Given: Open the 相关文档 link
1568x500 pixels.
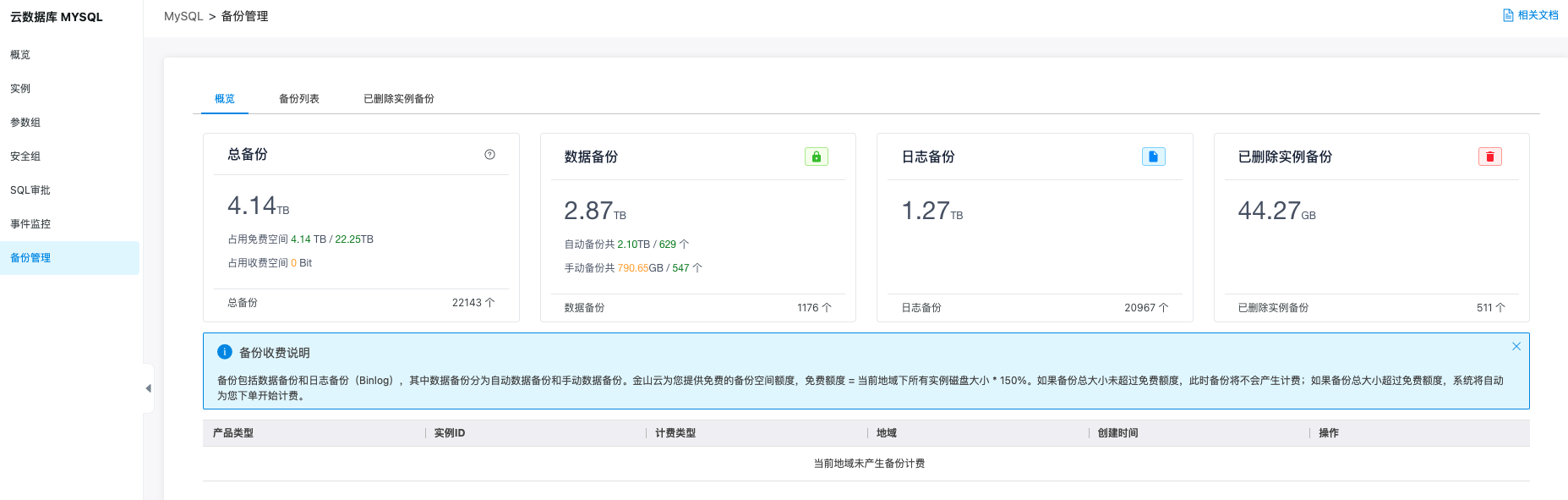Looking at the screenshot, I should [x=1530, y=15].
